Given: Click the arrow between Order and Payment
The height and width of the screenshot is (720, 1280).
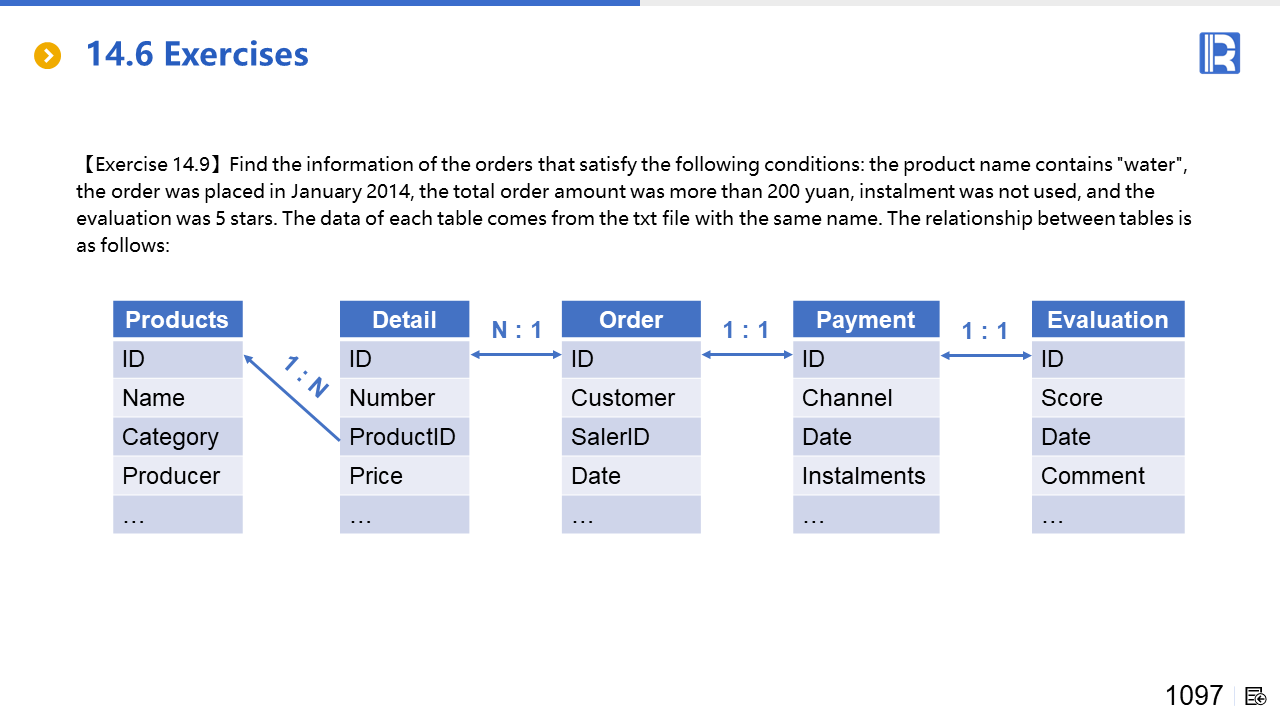Looking at the screenshot, I should 747,354.
